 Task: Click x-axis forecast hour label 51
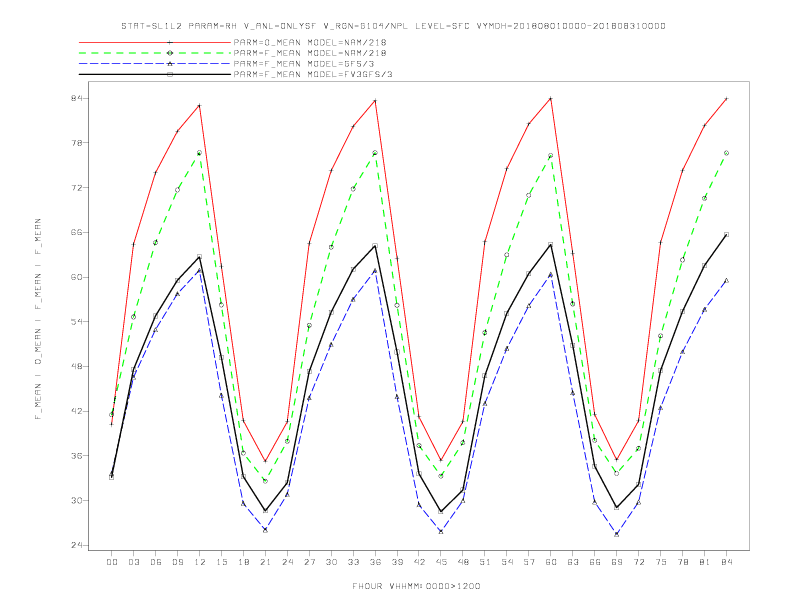click(x=485, y=562)
